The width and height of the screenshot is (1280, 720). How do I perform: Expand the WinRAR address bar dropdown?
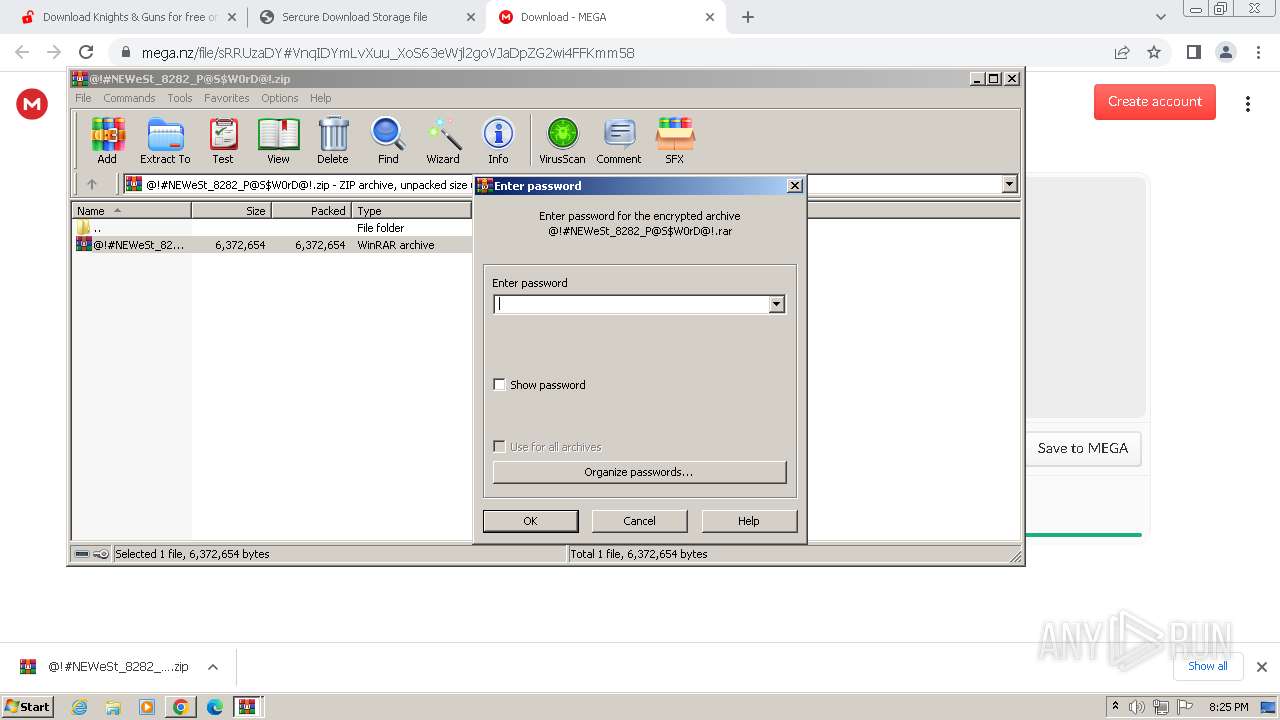point(1009,184)
